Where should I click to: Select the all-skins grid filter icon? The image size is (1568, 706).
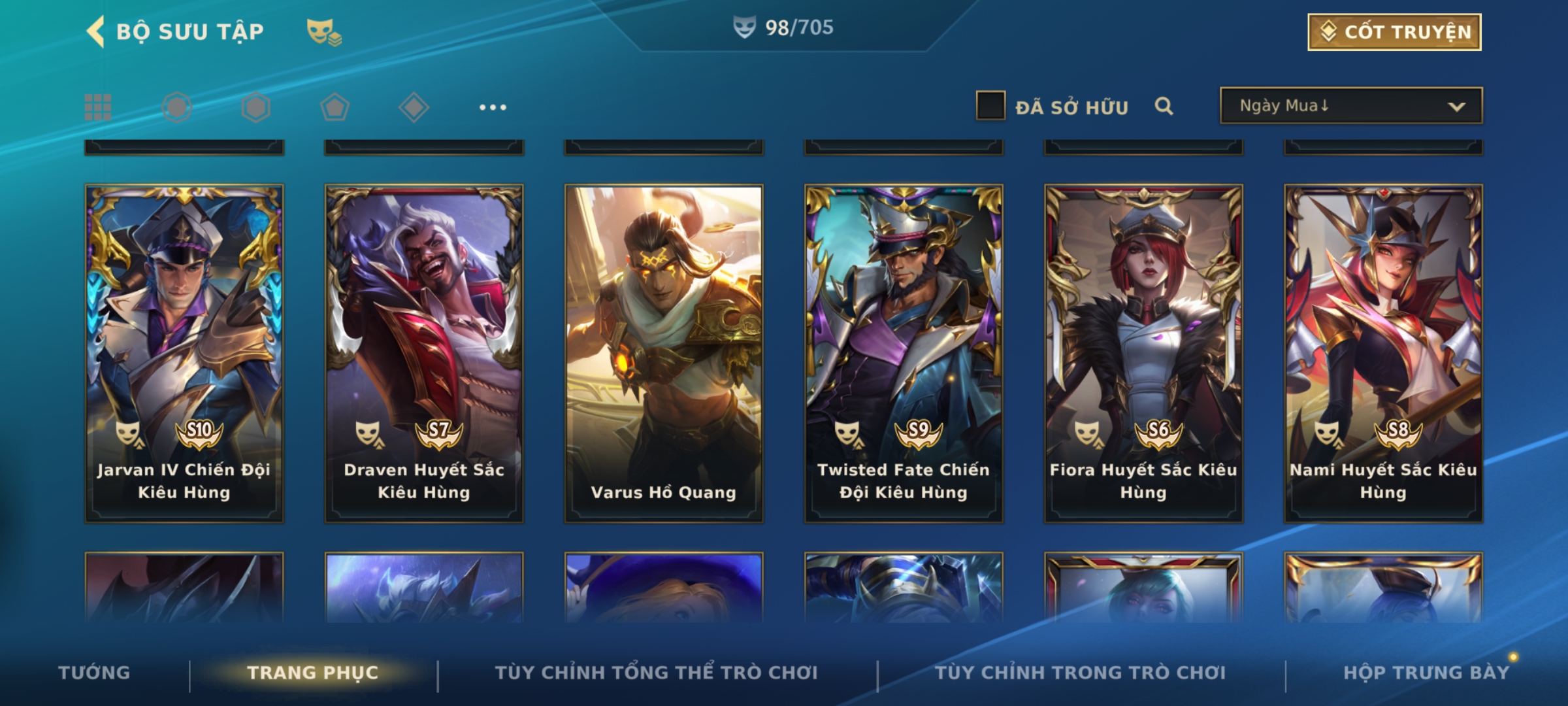pyautogui.click(x=98, y=107)
